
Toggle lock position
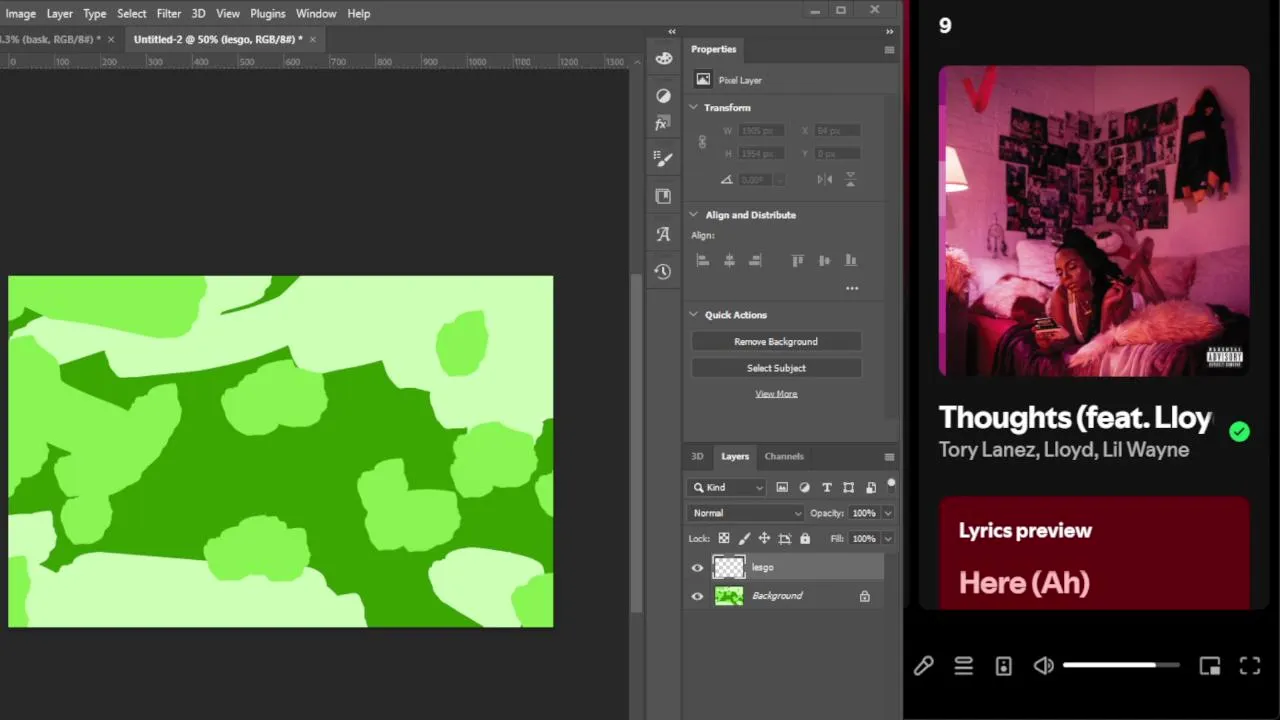(764, 539)
